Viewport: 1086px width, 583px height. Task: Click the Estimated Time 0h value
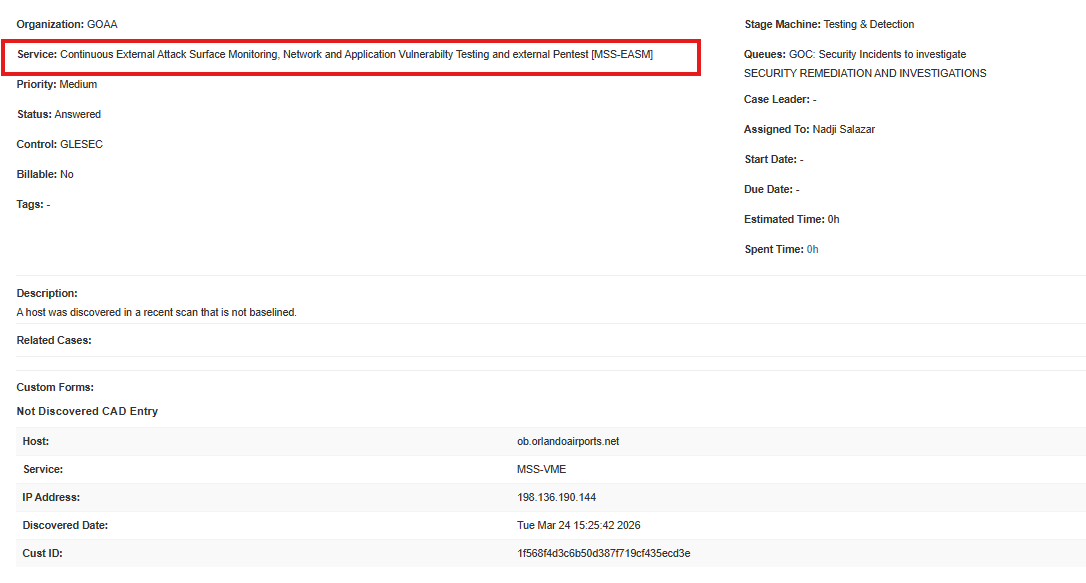(x=833, y=219)
